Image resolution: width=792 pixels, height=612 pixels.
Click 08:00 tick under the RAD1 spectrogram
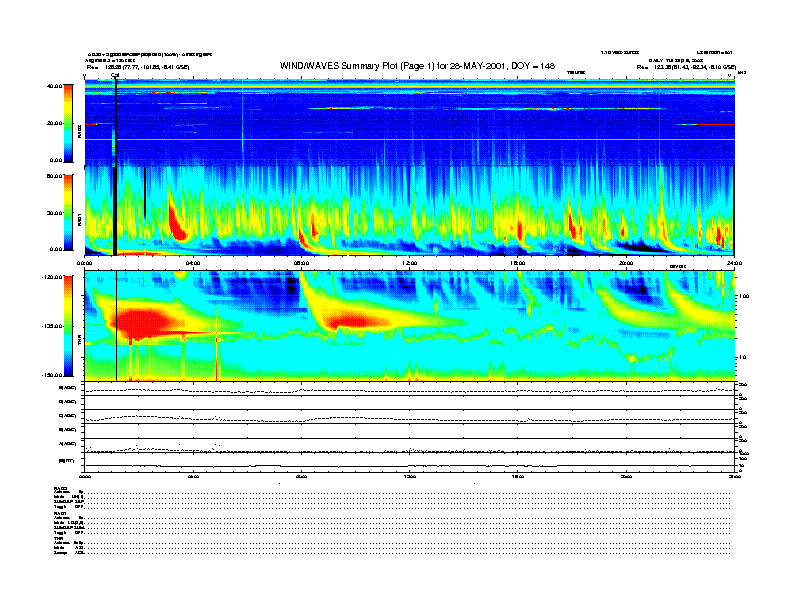coord(301,263)
